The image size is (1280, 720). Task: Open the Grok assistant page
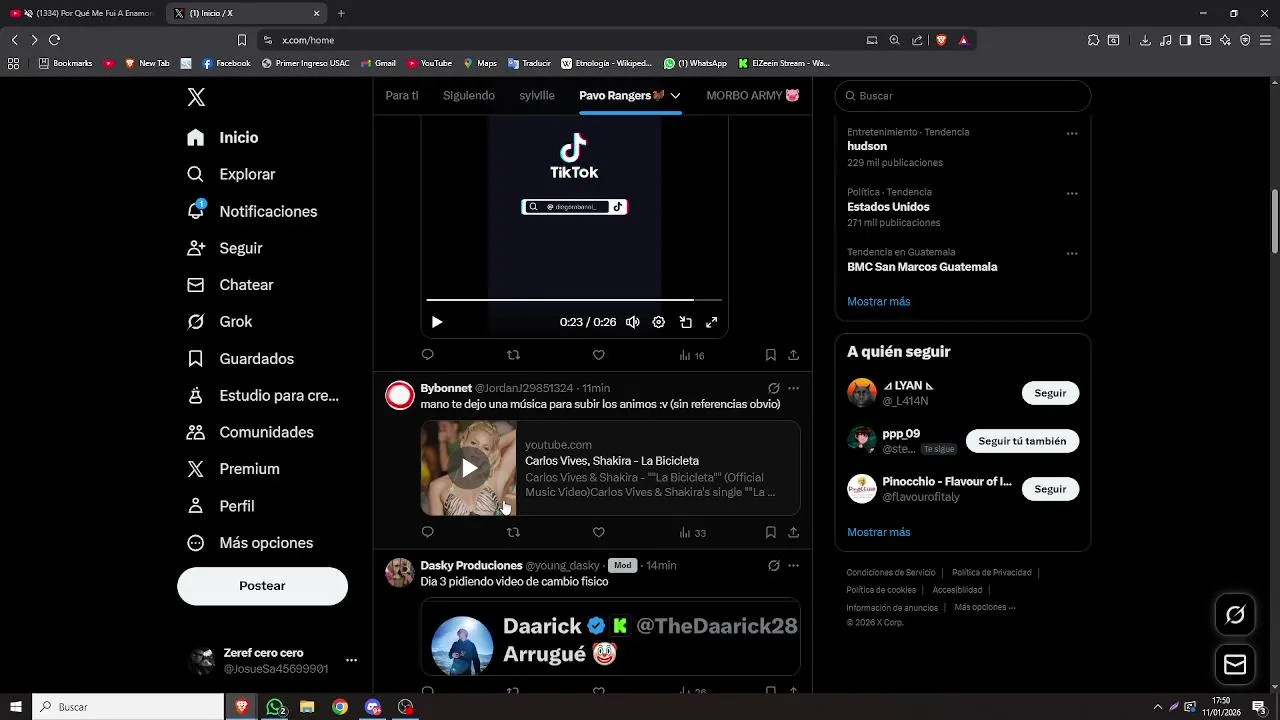pos(220,322)
